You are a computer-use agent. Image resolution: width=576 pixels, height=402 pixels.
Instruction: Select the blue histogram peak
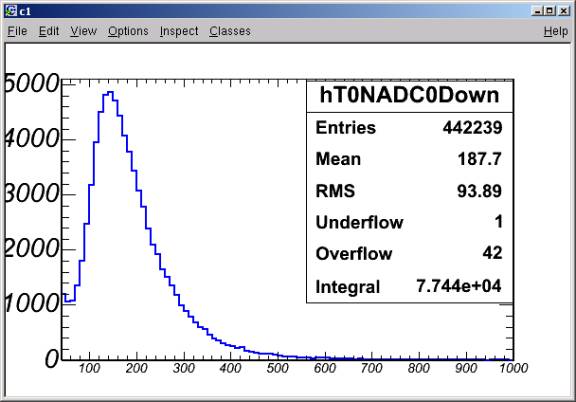coord(110,92)
